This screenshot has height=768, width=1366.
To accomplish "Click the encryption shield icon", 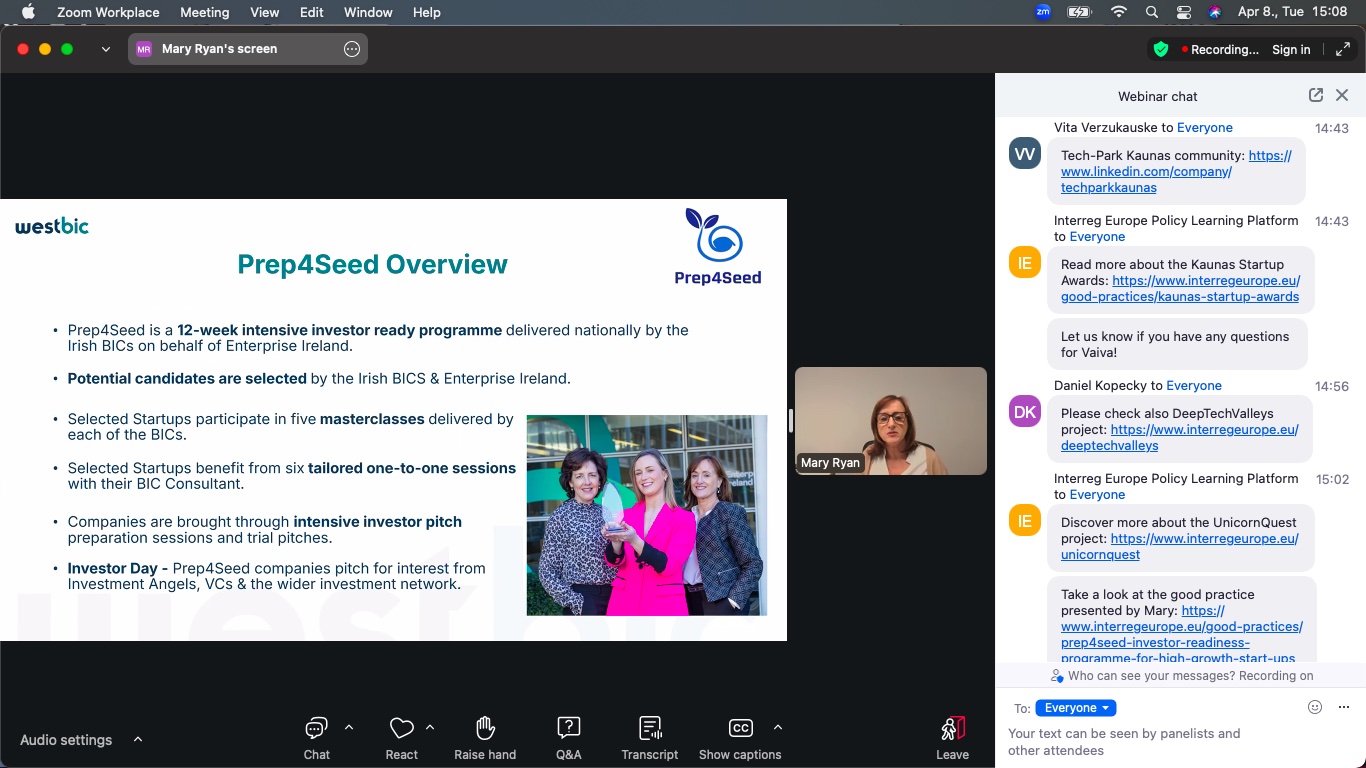I will click(x=1160, y=49).
